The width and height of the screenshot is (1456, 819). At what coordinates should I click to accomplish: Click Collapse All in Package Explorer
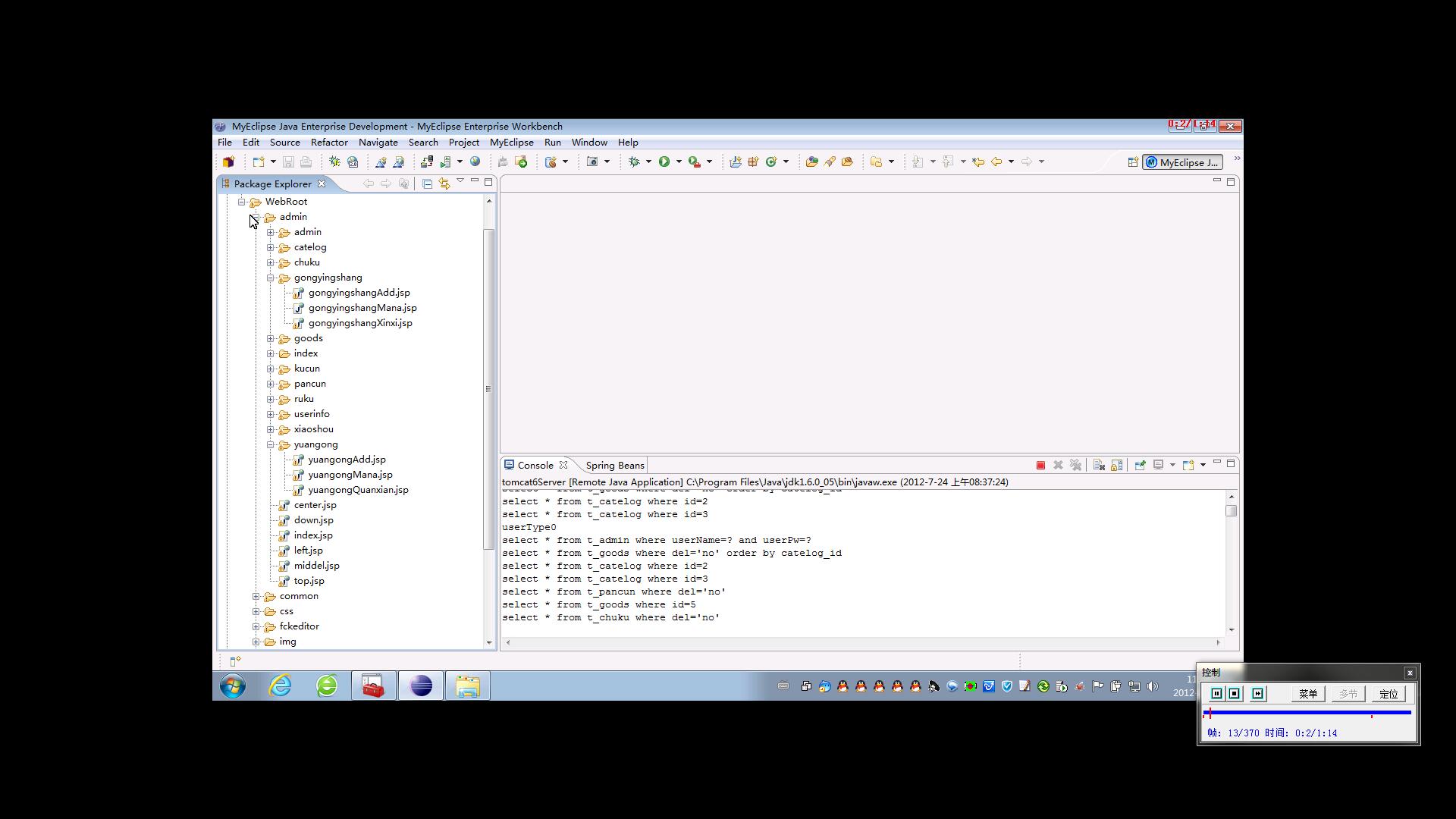(x=427, y=184)
